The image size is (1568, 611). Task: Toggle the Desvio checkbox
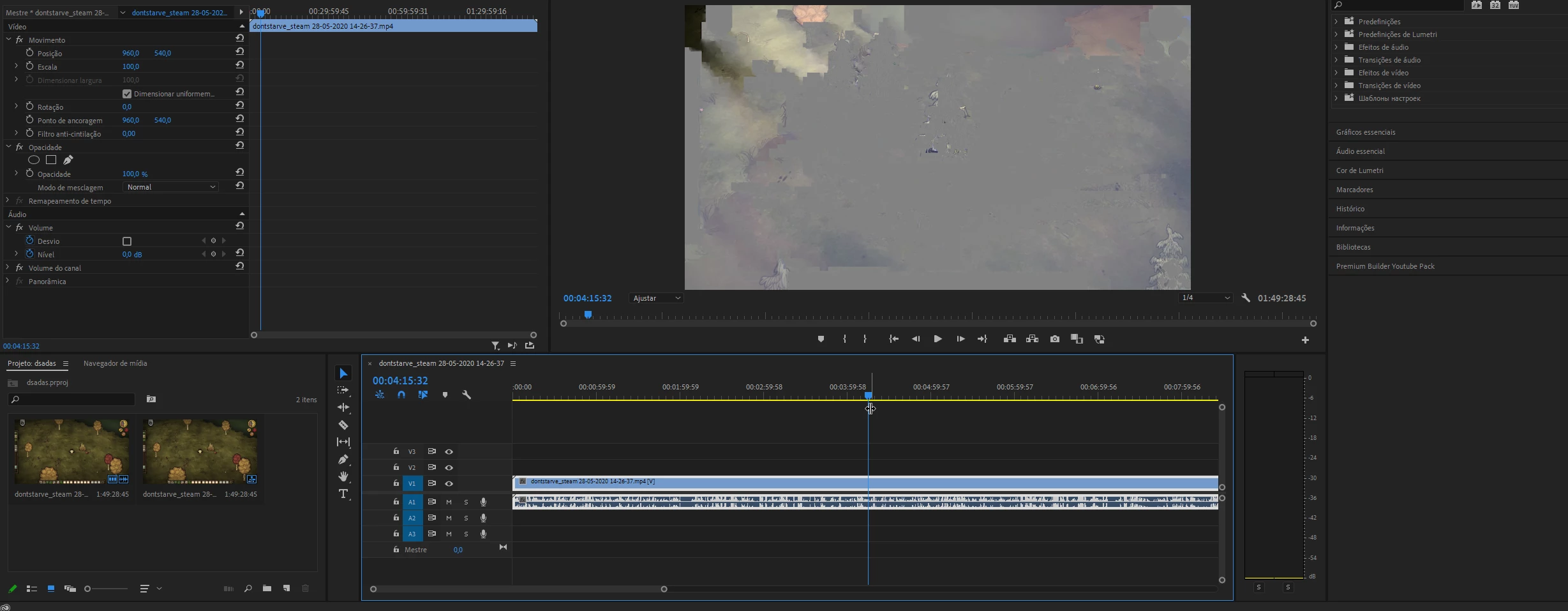tap(127, 241)
